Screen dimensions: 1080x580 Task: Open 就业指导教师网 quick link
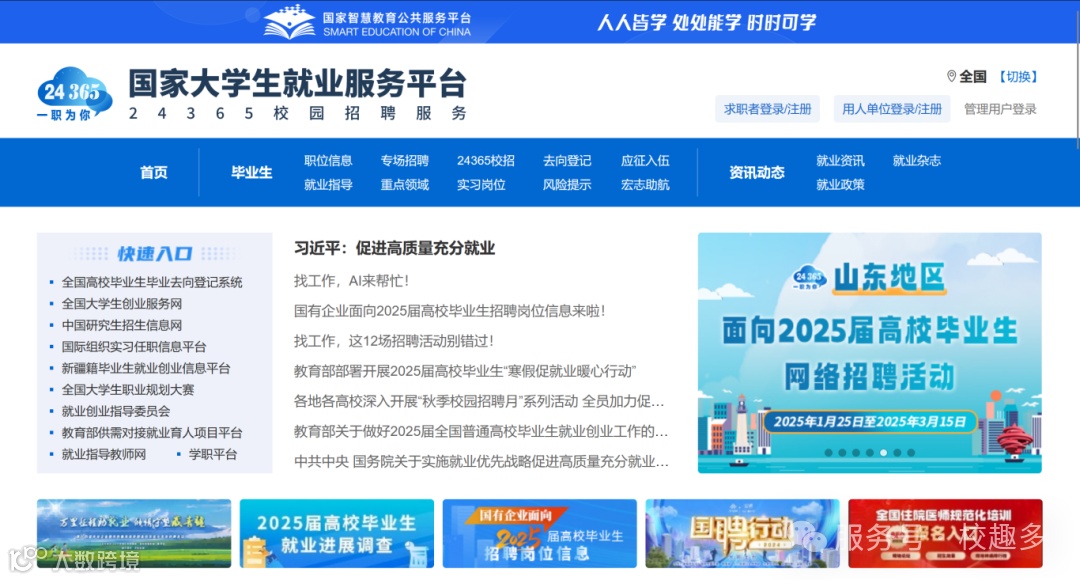(103, 454)
